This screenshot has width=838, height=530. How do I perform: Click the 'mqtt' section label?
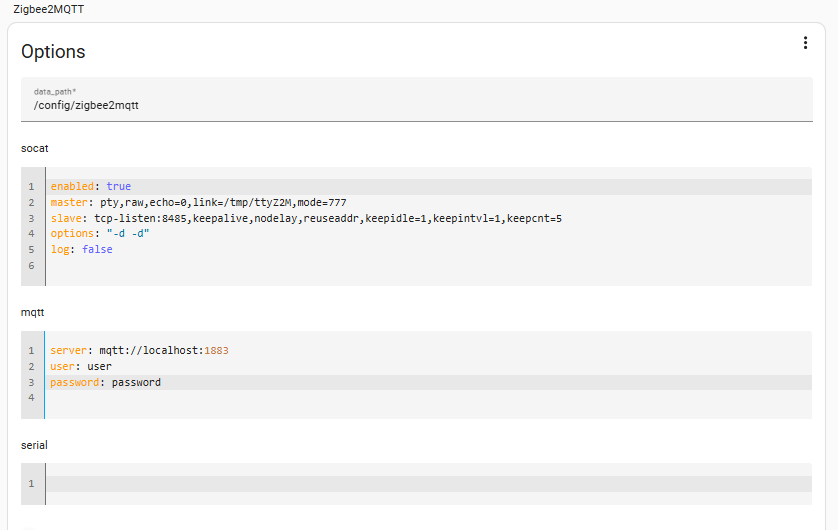pyautogui.click(x=33, y=313)
